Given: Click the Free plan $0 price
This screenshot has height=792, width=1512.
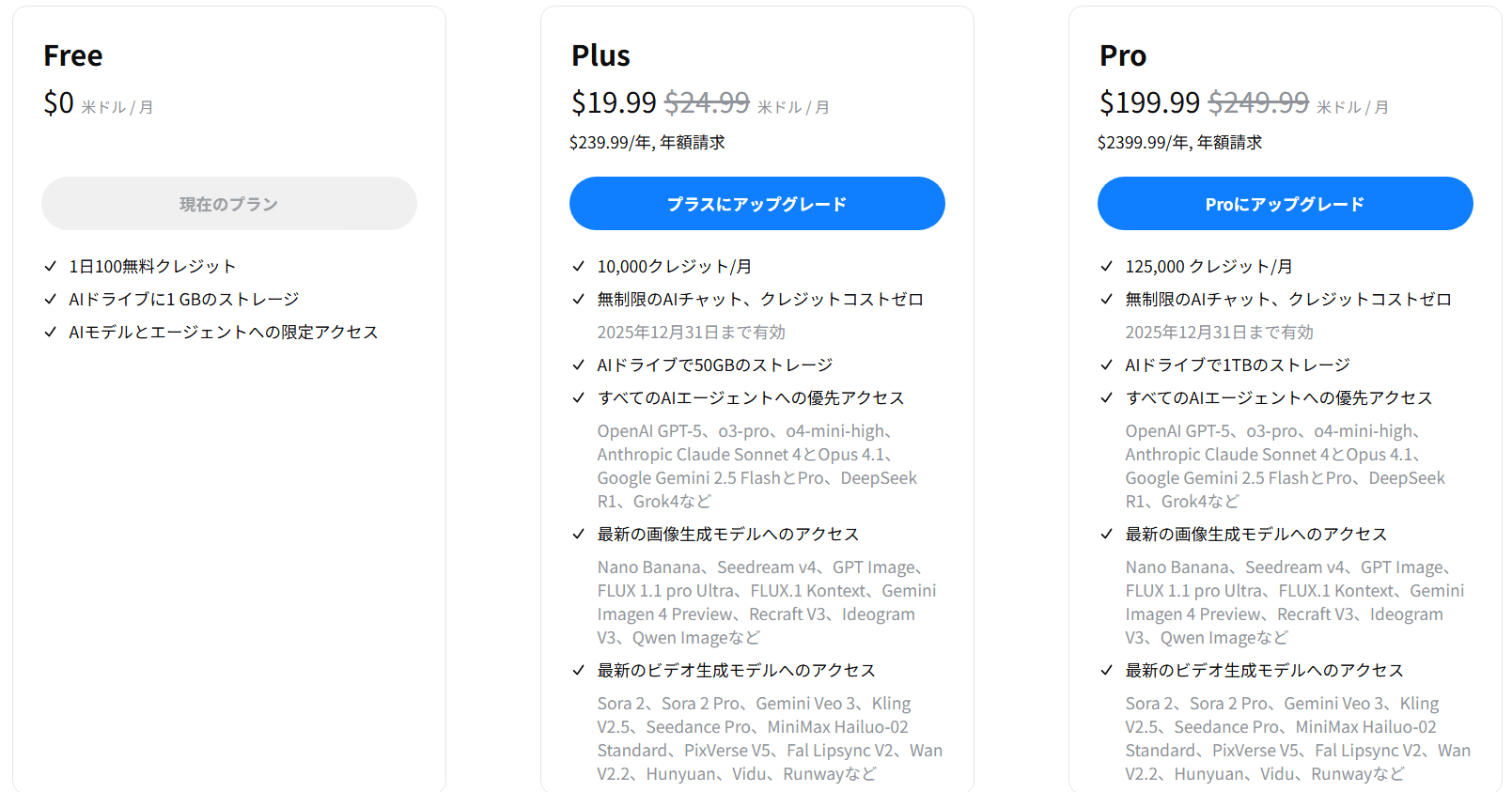Looking at the screenshot, I should [x=58, y=102].
